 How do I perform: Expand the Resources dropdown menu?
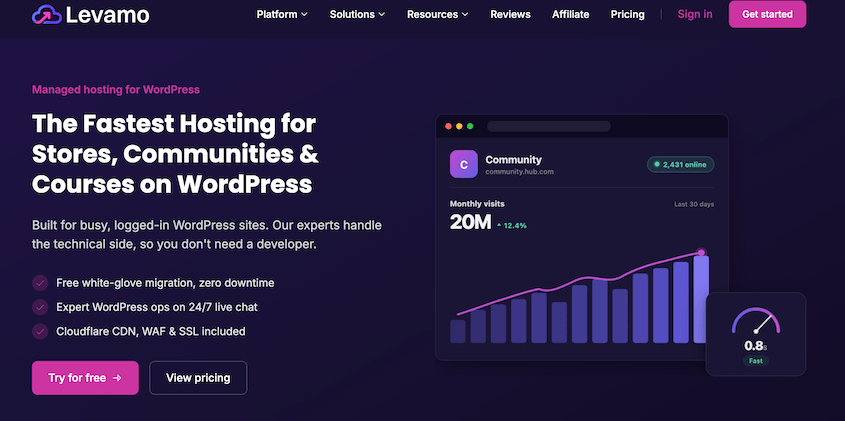438,15
